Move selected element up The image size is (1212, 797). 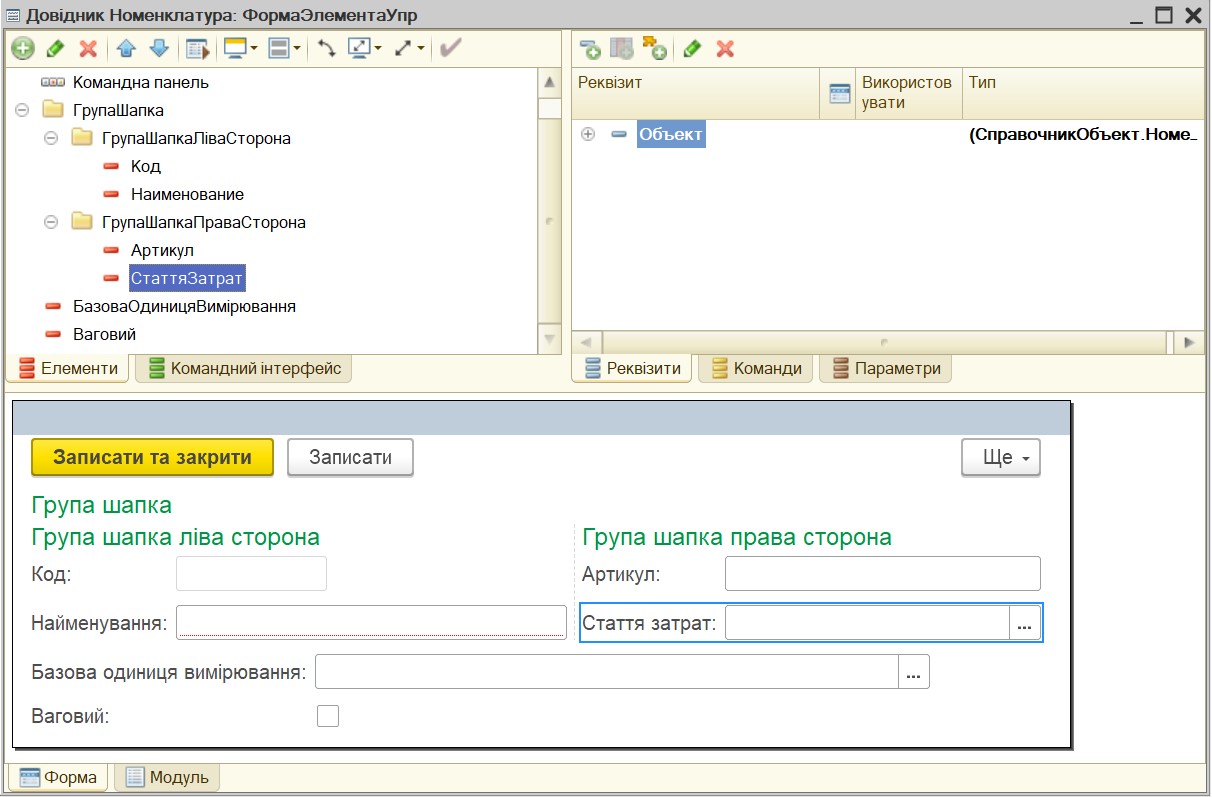point(126,48)
